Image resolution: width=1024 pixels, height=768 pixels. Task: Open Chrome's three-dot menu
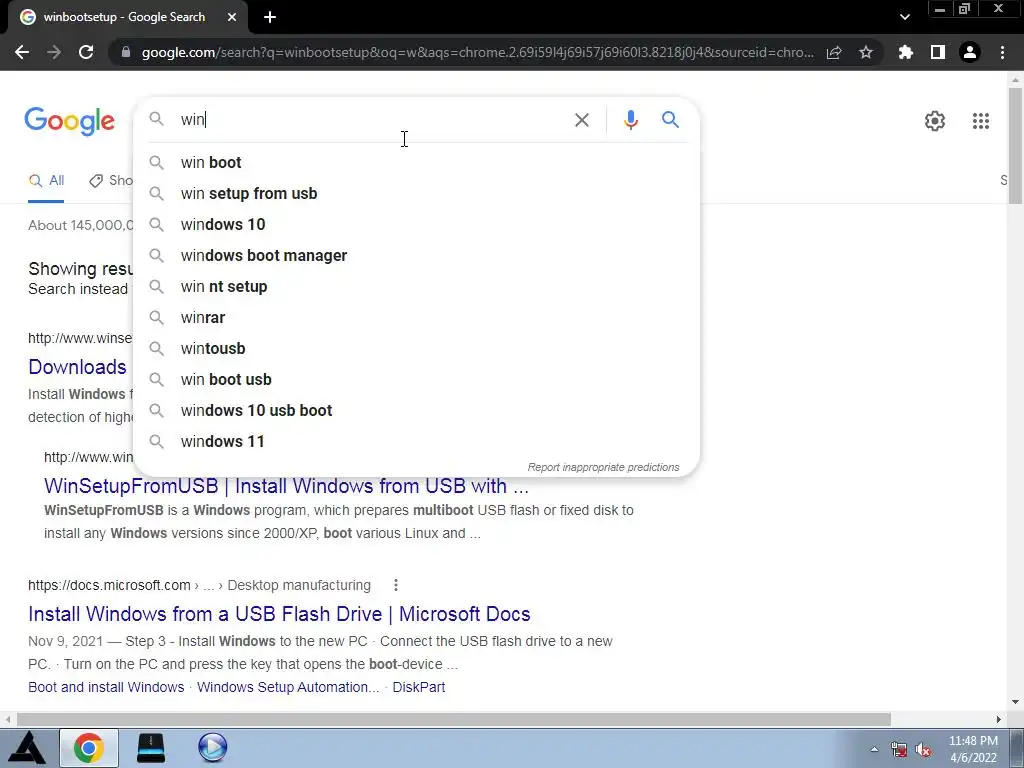point(1002,52)
